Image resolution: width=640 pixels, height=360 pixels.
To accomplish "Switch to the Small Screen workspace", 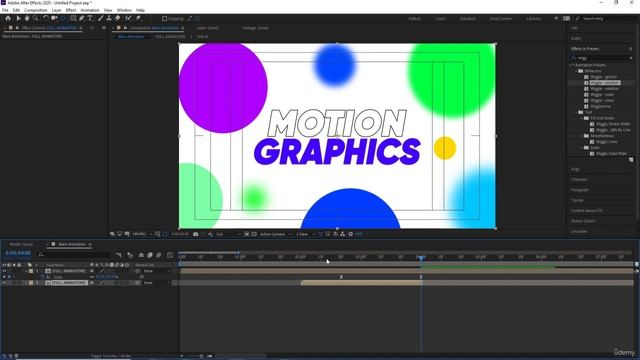I will pyautogui.click(x=500, y=19).
